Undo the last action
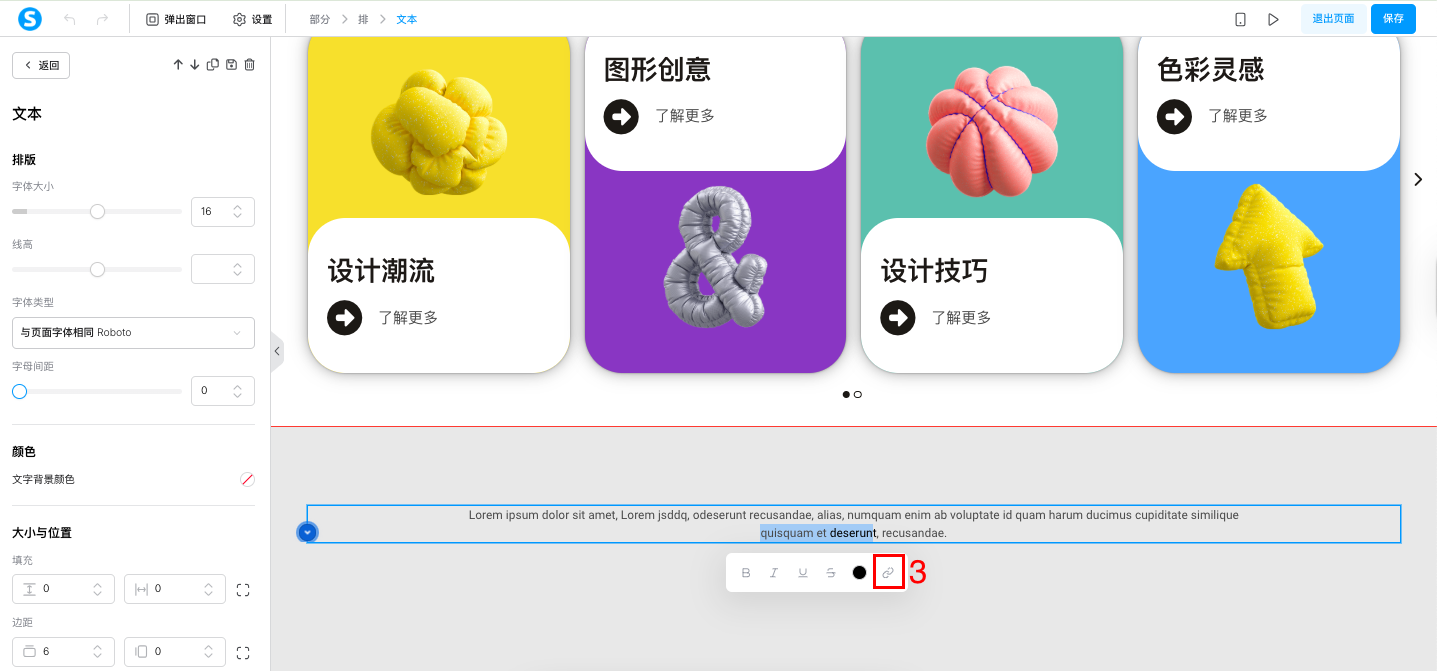The width and height of the screenshot is (1437, 671). (70, 19)
